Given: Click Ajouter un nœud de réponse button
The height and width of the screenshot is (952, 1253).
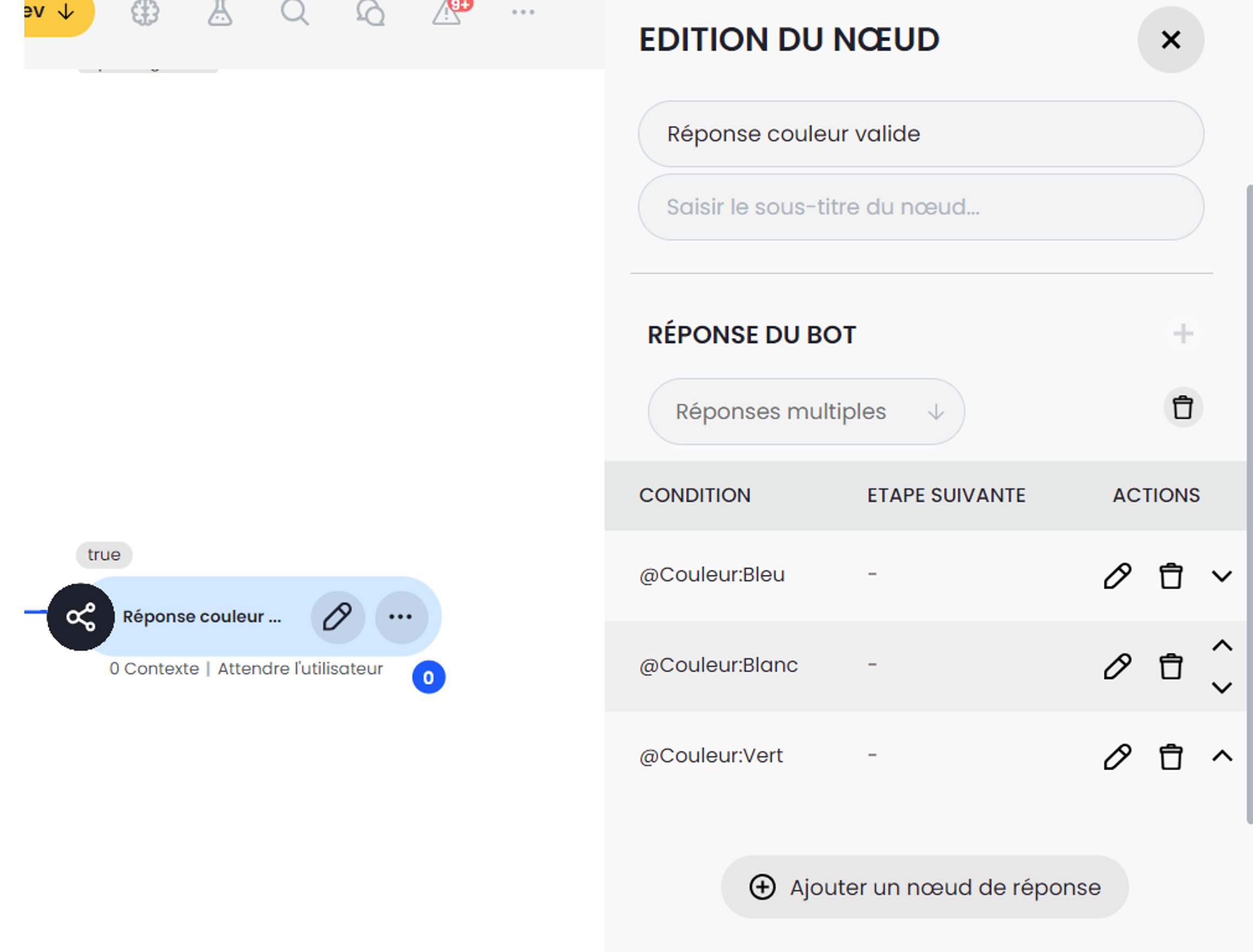Looking at the screenshot, I should coord(924,887).
